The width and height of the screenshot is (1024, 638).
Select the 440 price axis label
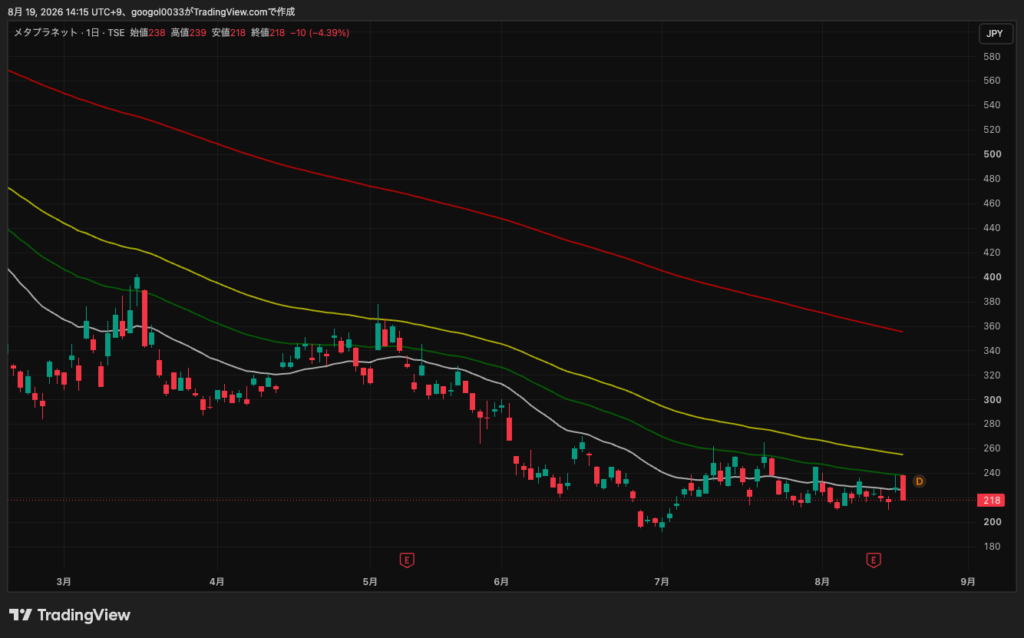(x=991, y=228)
